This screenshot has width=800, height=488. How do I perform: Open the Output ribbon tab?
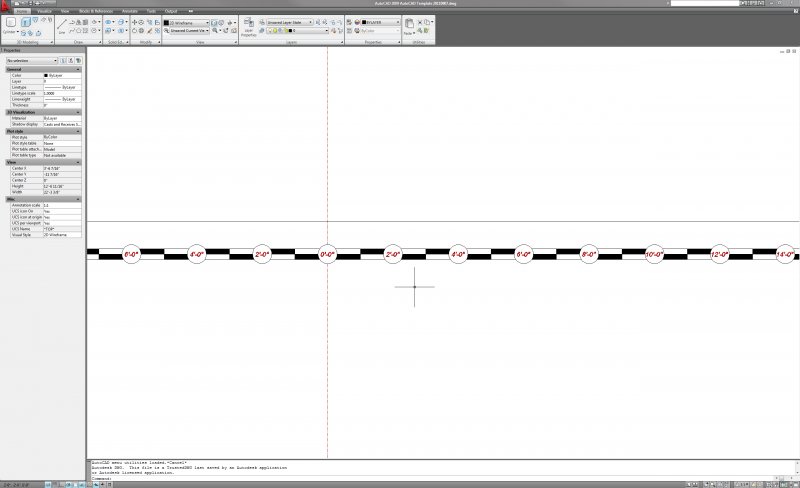click(171, 11)
